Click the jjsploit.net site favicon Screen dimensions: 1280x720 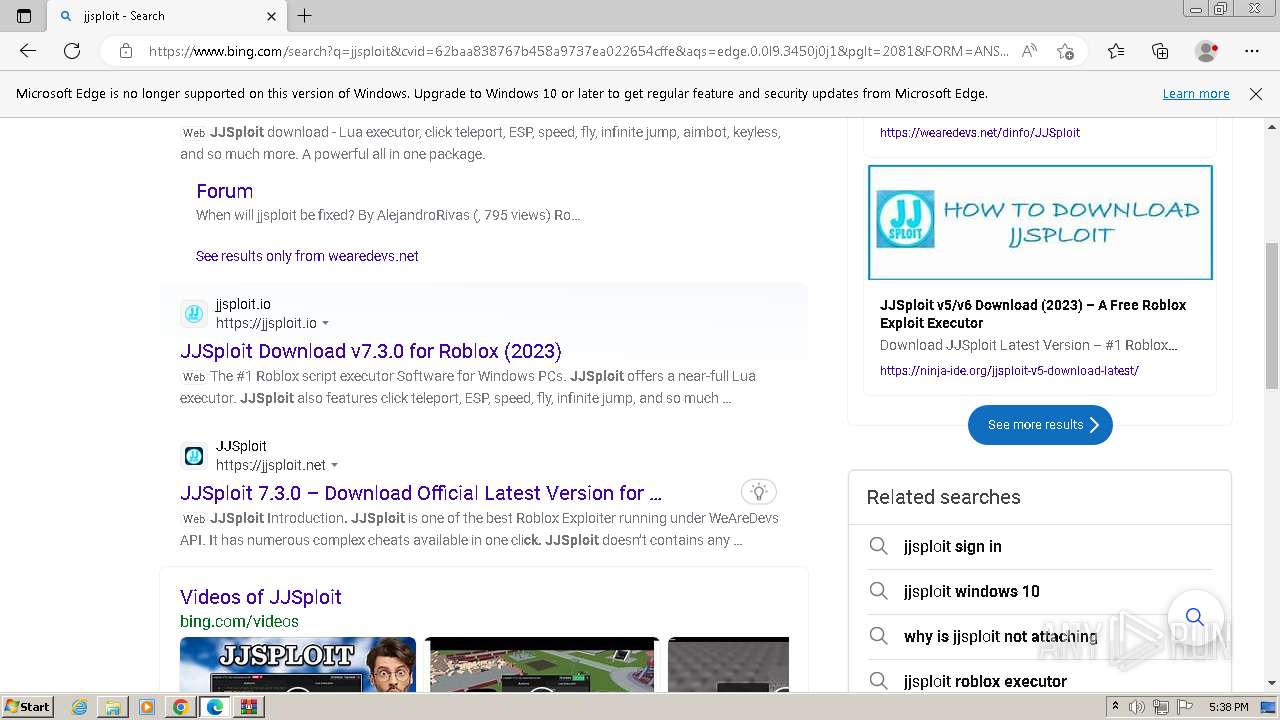click(x=194, y=456)
